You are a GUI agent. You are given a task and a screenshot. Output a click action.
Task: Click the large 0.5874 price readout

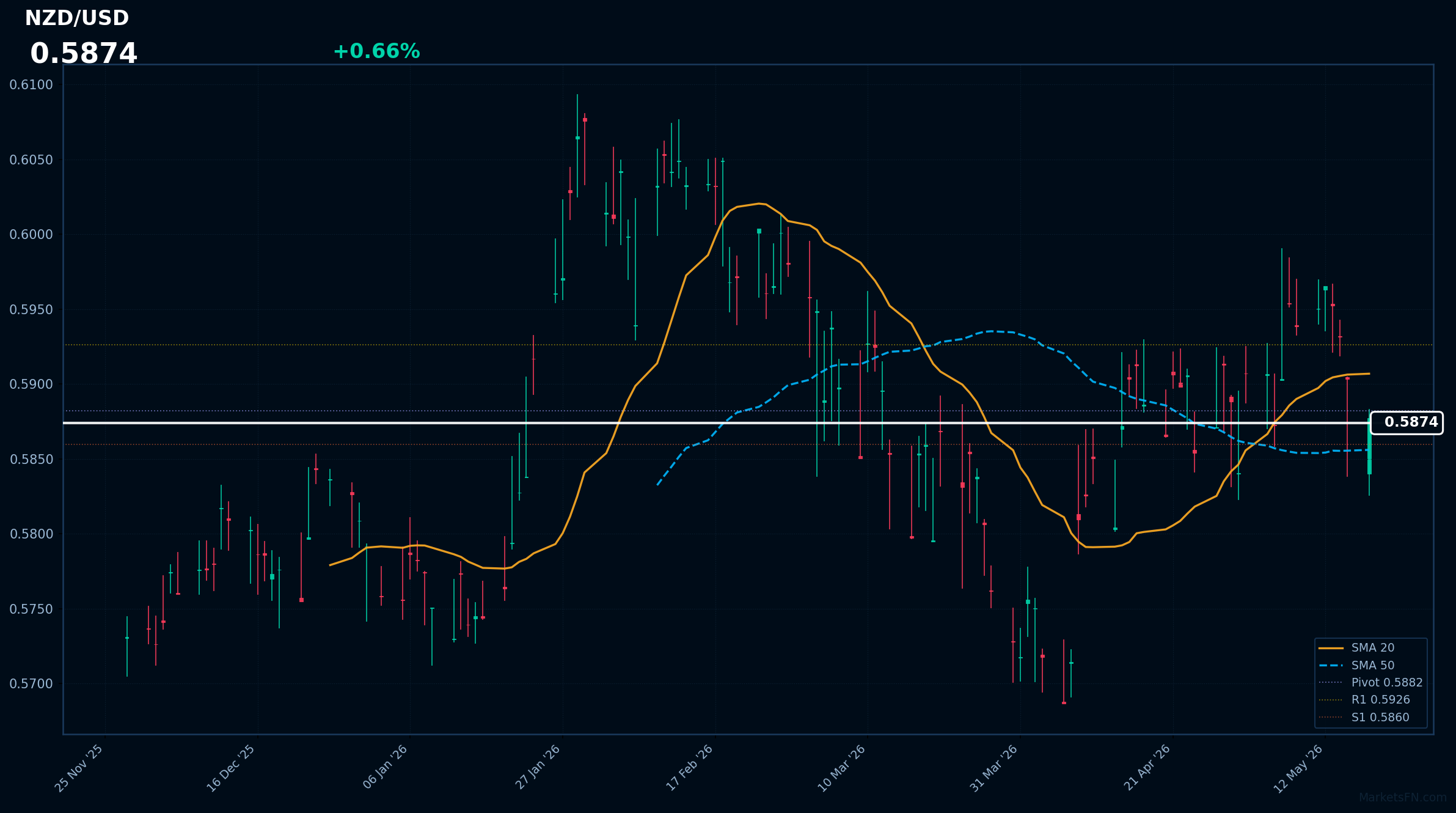(84, 54)
